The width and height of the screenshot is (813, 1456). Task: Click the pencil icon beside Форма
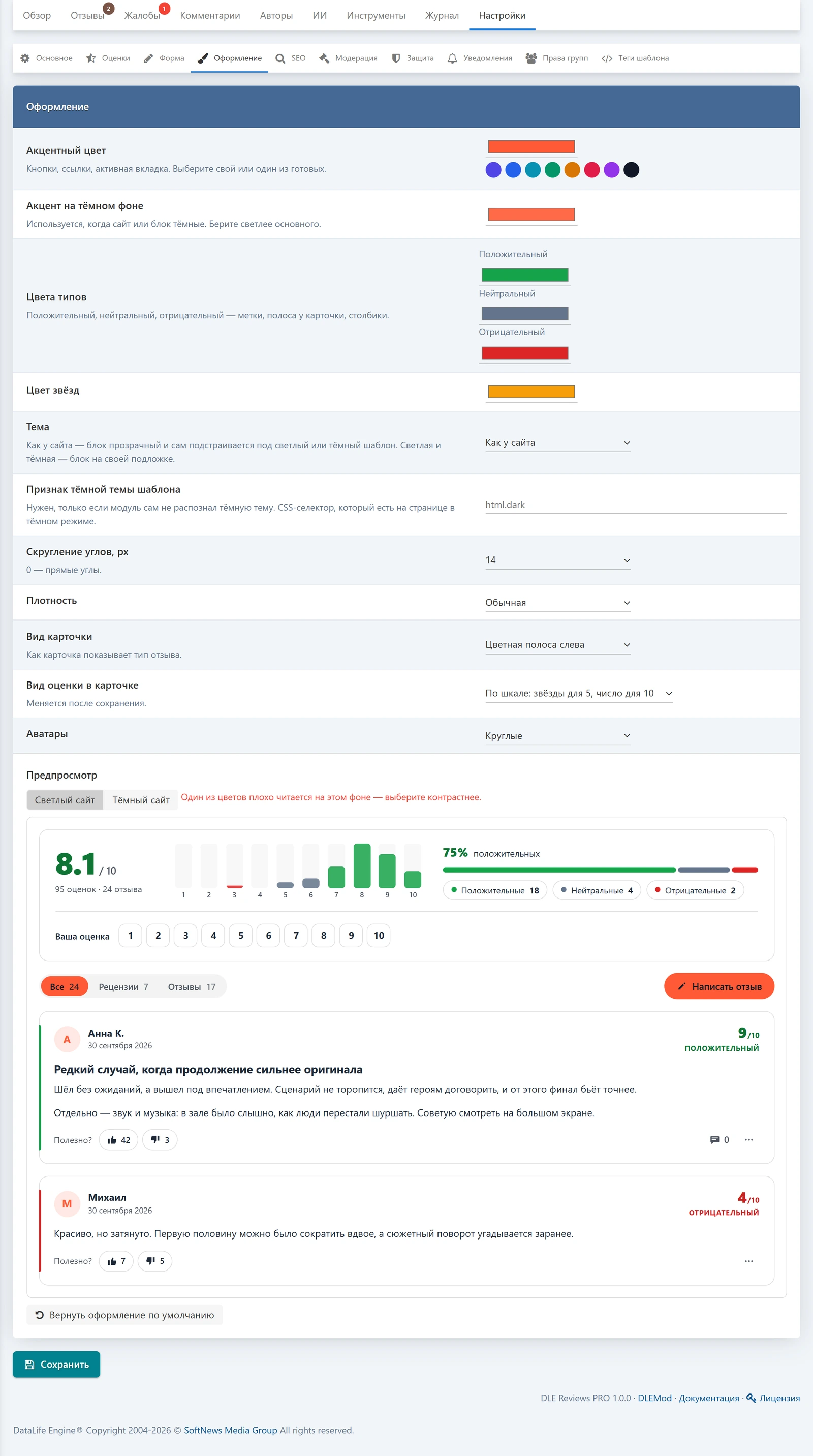[x=148, y=58]
